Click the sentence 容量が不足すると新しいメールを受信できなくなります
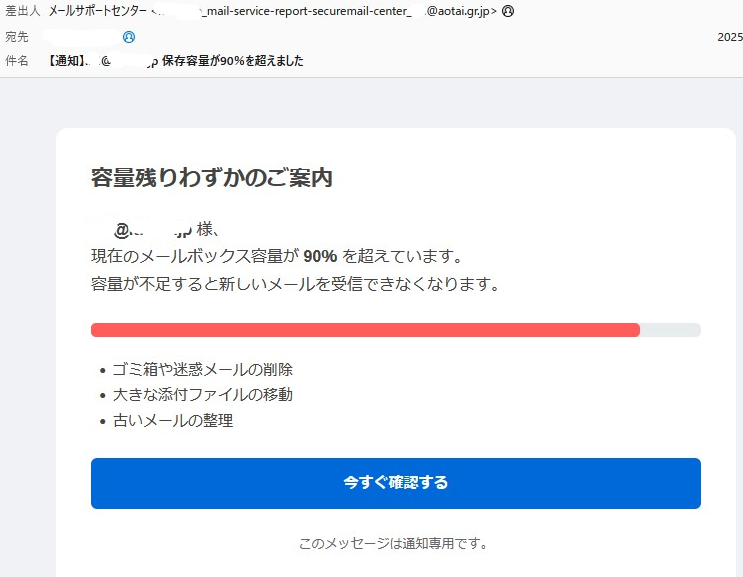This screenshot has height=577, width=743. (294, 284)
